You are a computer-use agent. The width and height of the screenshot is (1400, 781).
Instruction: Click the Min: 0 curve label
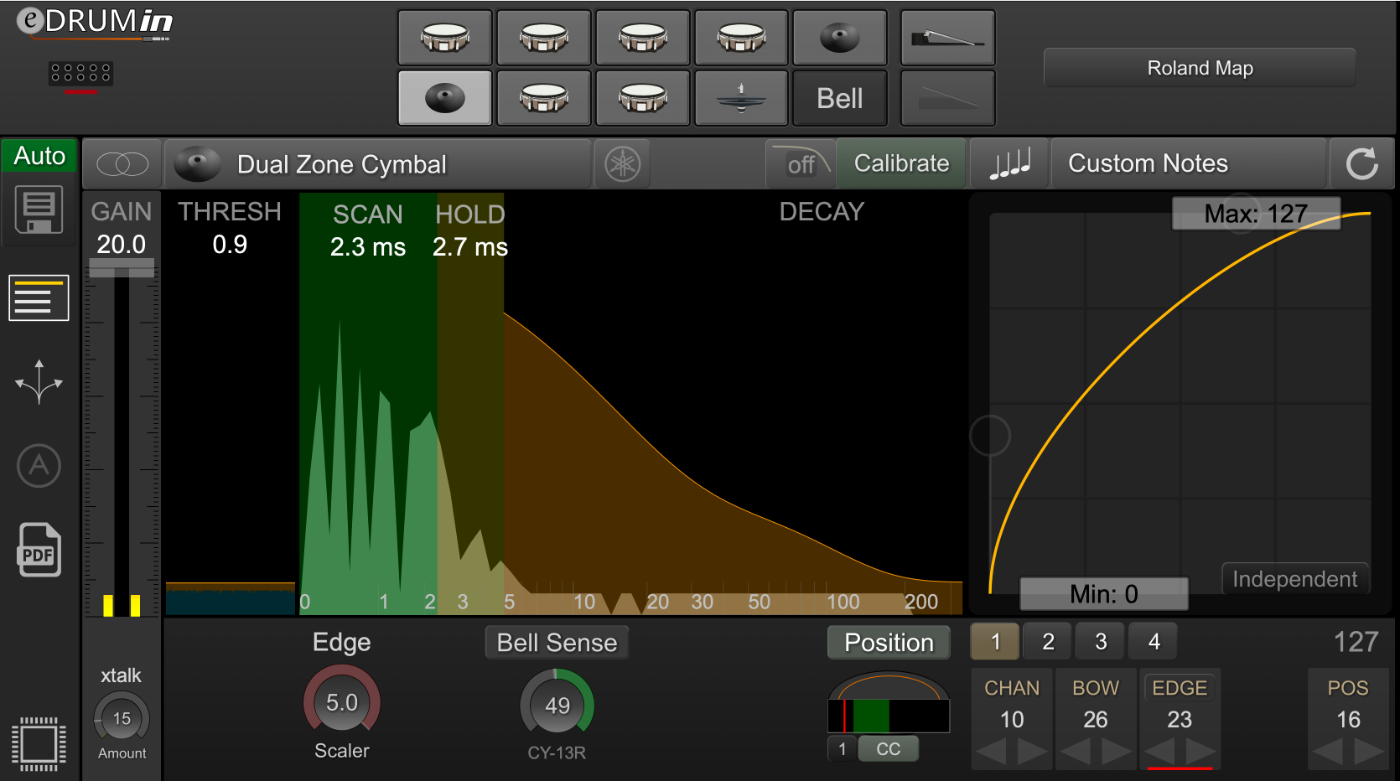1104,594
